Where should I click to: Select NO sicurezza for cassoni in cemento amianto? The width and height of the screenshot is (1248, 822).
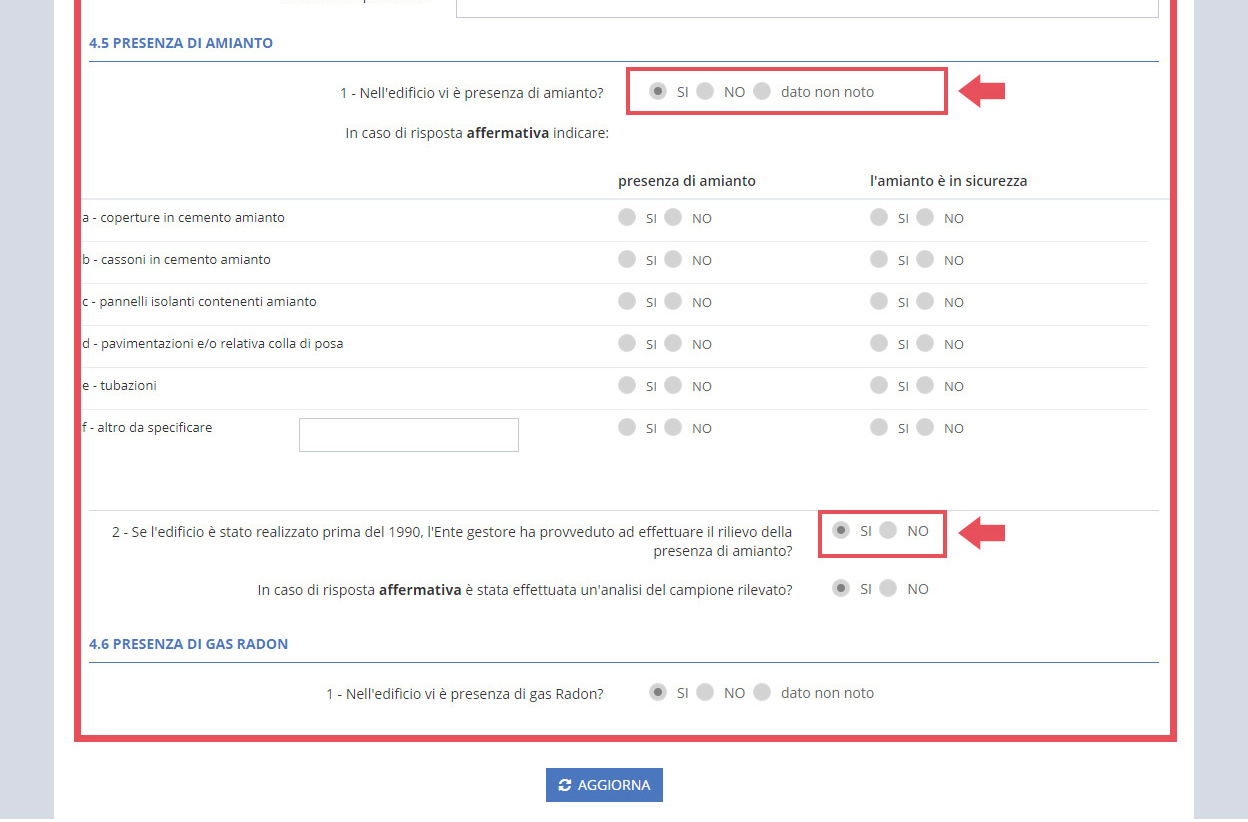coord(926,260)
